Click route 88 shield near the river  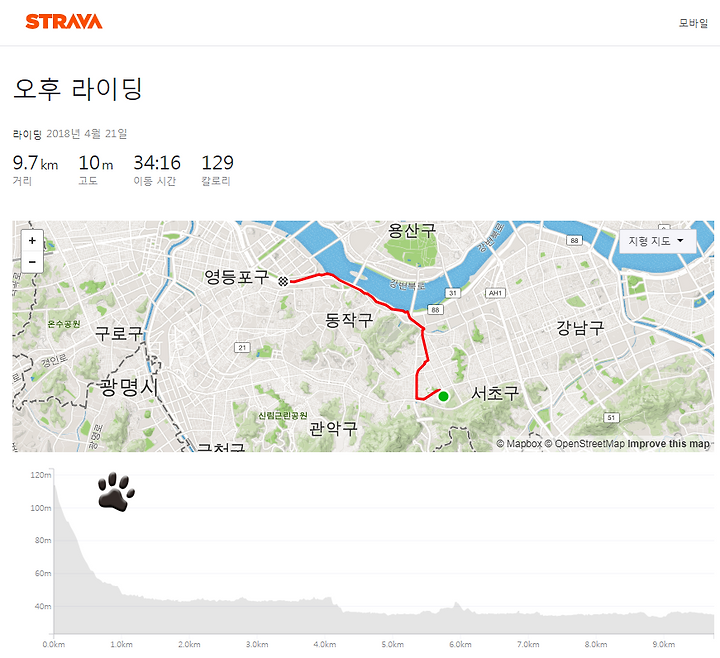coord(435,309)
